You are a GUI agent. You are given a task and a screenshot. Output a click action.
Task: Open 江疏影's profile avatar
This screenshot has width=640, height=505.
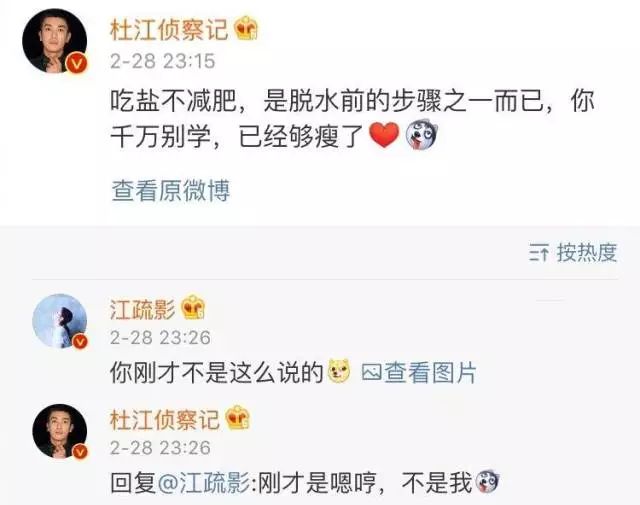click(60, 321)
